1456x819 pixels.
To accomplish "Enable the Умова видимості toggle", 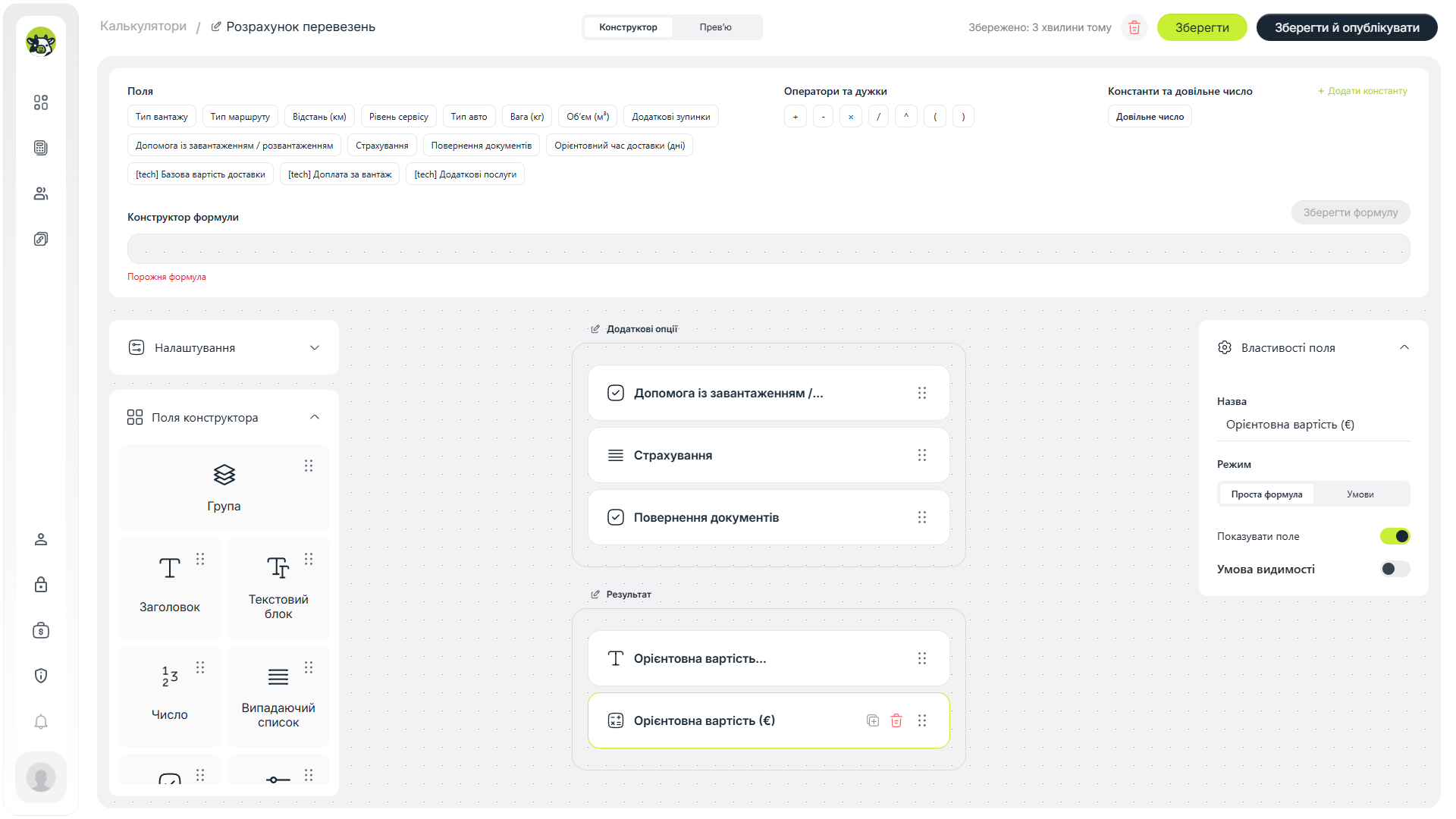I will (x=1395, y=569).
